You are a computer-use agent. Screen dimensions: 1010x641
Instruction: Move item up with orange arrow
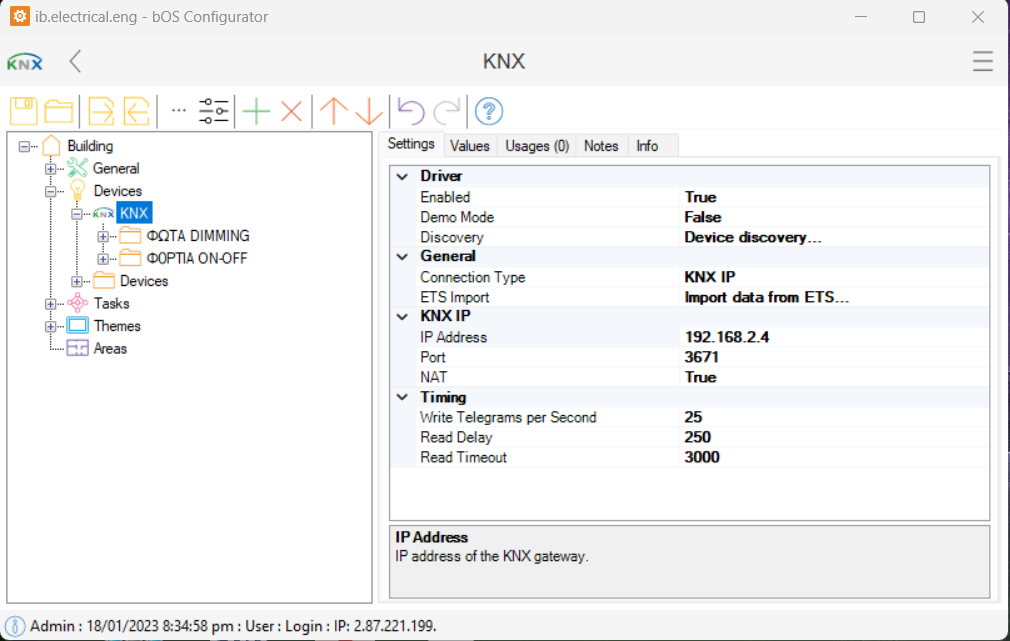point(332,111)
